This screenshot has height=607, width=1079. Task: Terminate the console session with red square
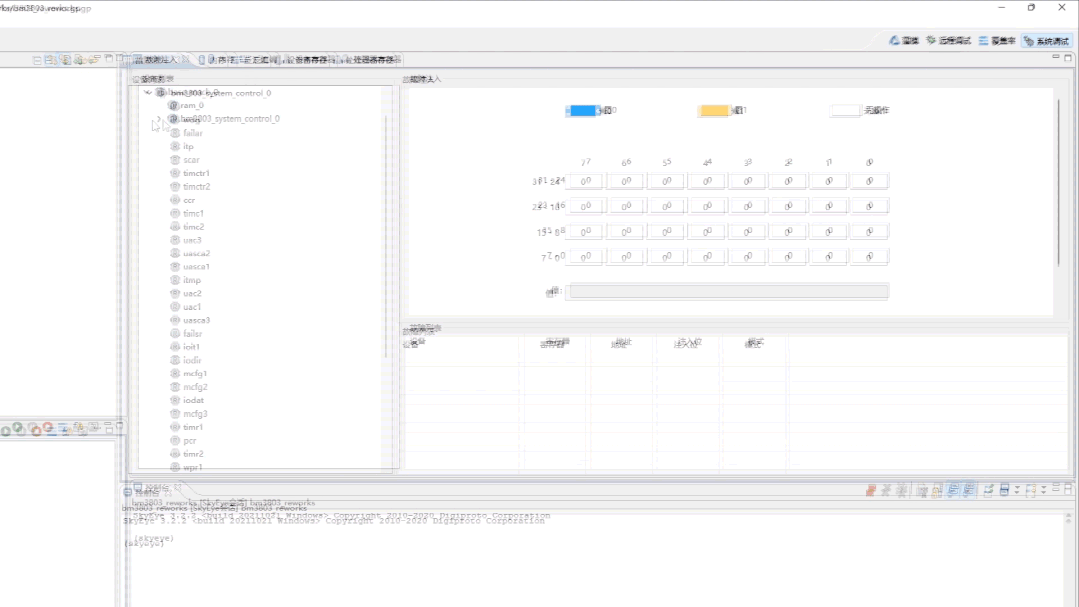tap(870, 490)
